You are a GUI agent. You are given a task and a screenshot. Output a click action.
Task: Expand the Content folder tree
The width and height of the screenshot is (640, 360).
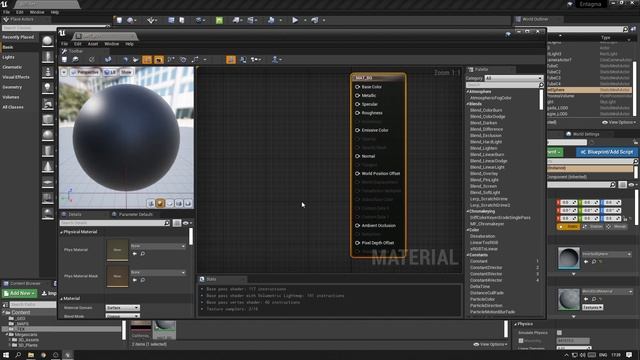pyautogui.click(x=4, y=313)
